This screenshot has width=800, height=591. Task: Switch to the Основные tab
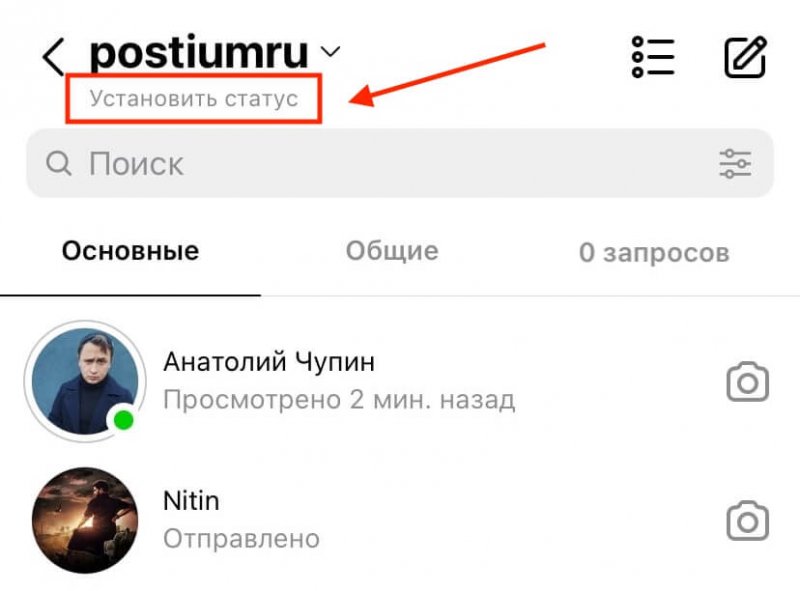pyautogui.click(x=131, y=251)
